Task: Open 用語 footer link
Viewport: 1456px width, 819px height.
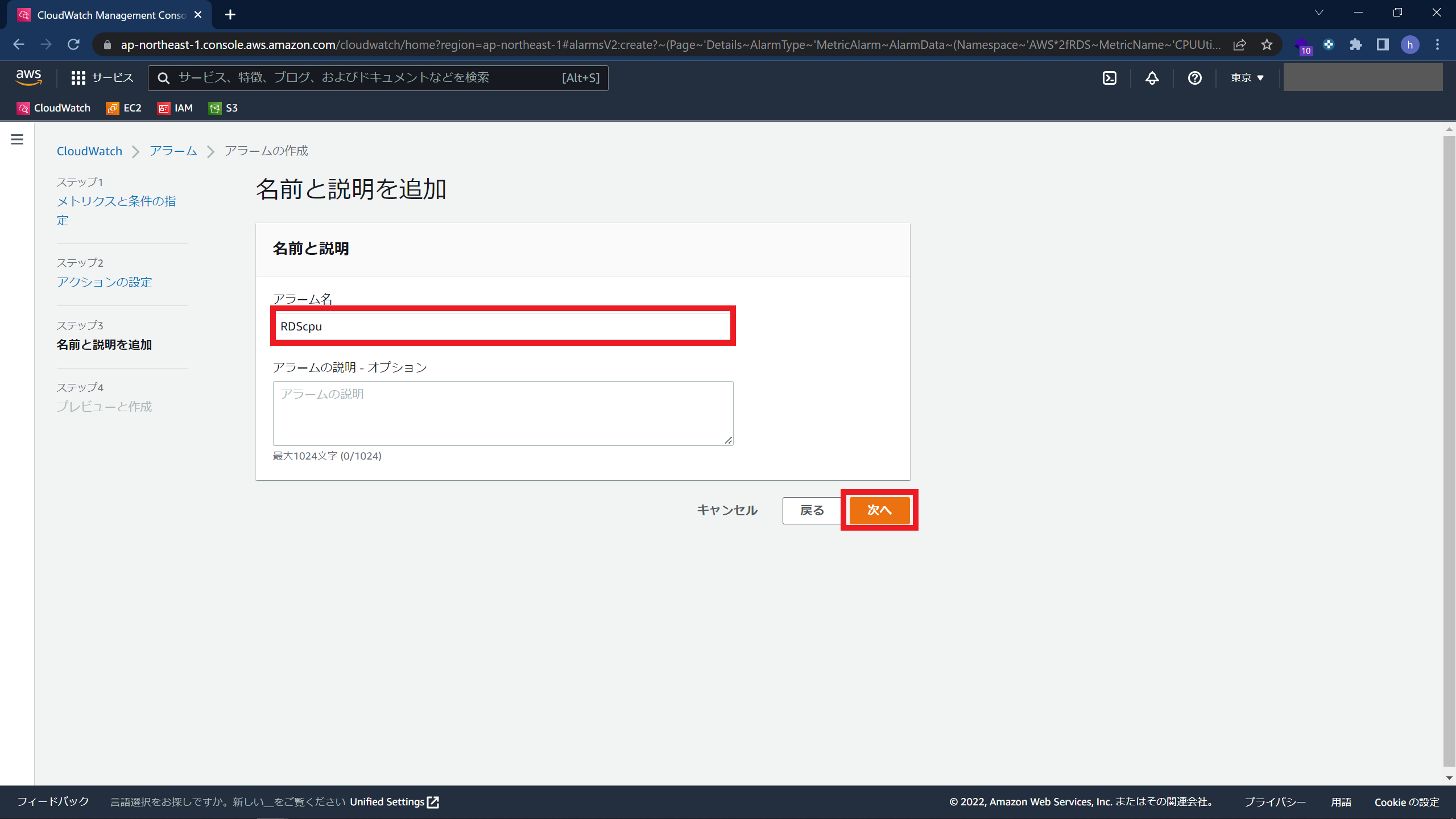Action: [1341, 801]
